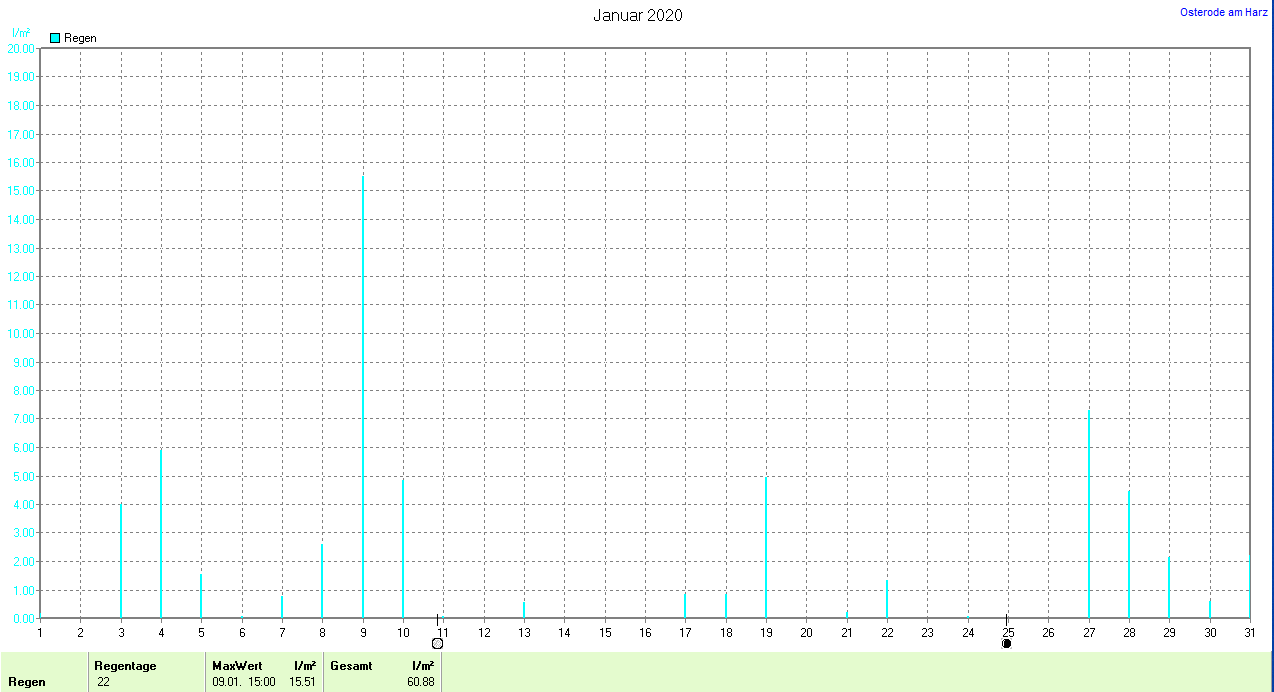Select the tallest rain bar on day 9
1274x692 pixels.
[x=363, y=400]
